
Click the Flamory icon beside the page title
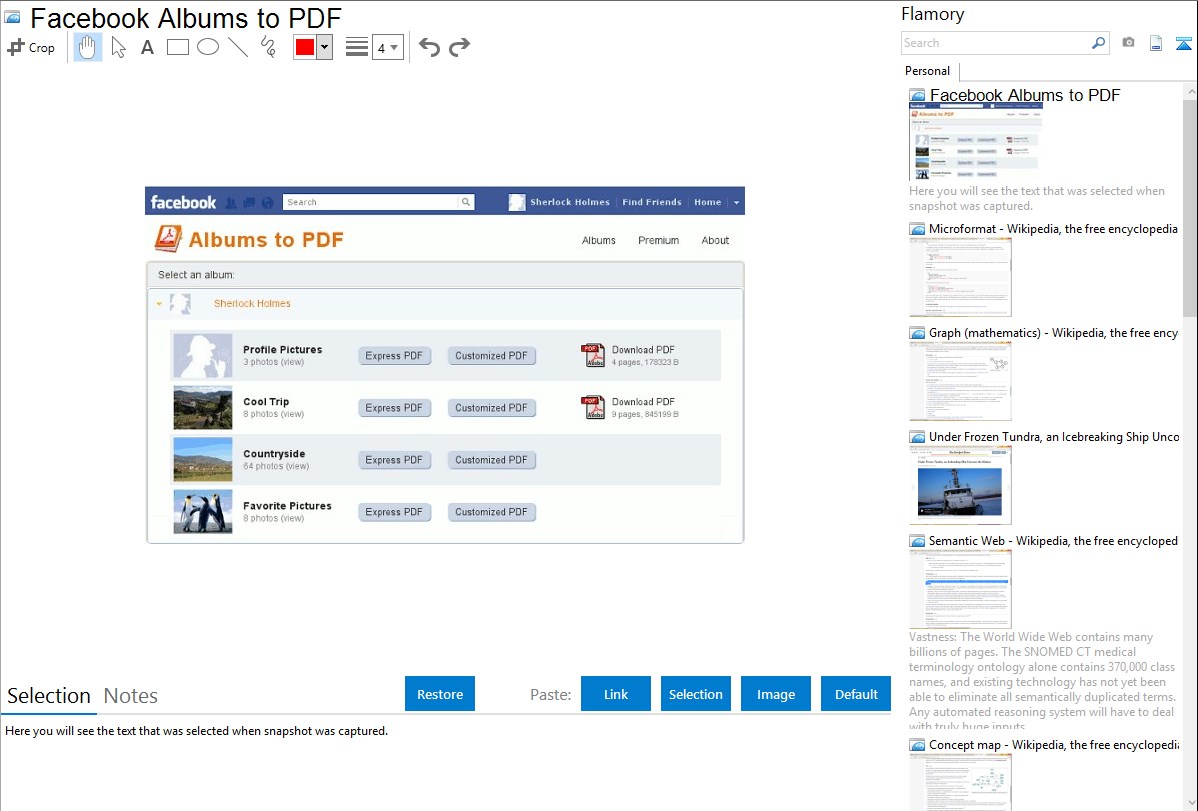12,17
